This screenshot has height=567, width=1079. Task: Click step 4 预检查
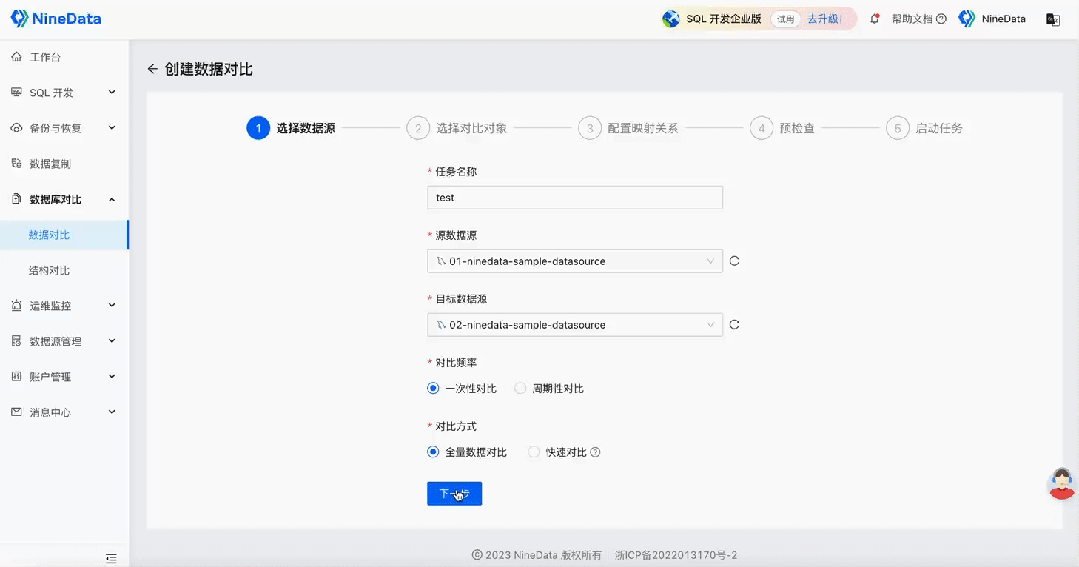pyautogui.click(x=782, y=128)
